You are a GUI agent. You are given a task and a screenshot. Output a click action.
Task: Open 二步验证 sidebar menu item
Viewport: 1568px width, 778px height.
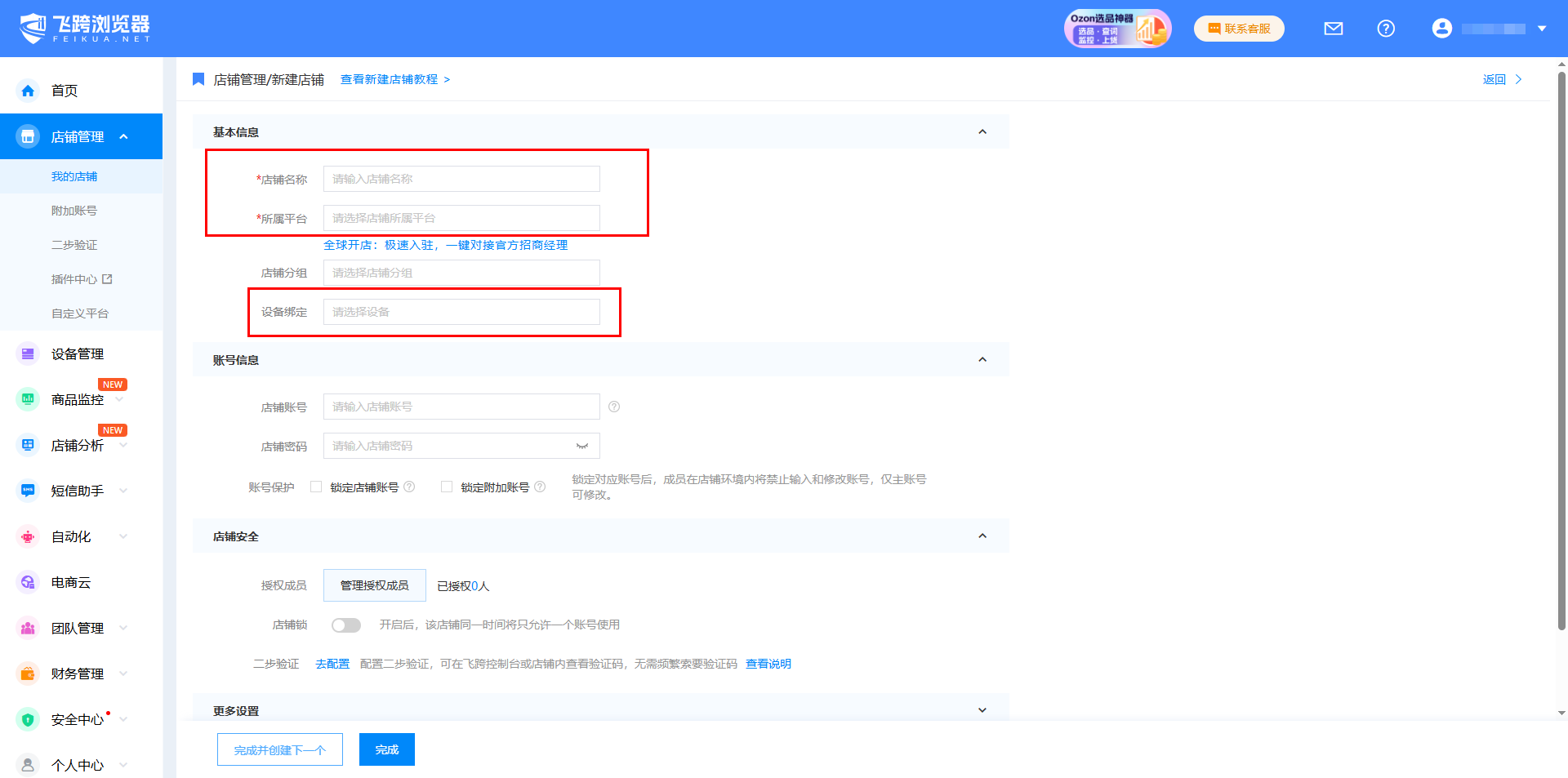tap(74, 245)
